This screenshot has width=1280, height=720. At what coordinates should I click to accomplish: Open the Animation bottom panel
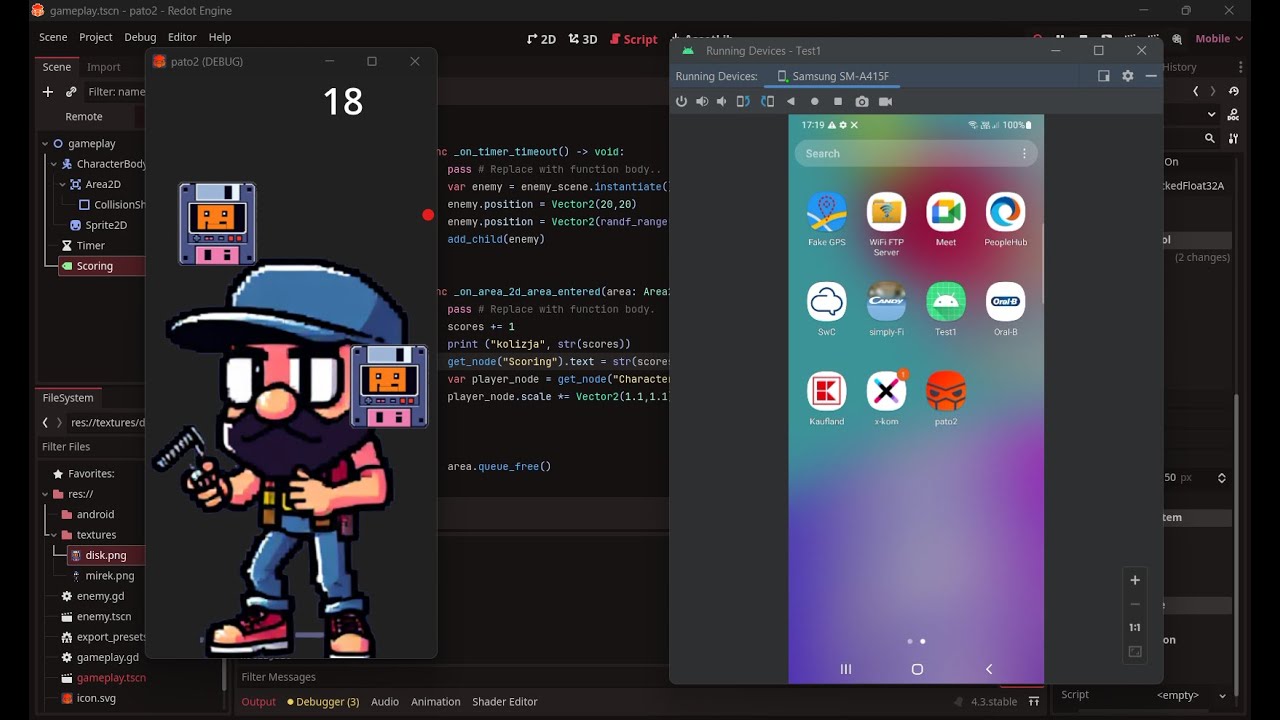point(436,702)
